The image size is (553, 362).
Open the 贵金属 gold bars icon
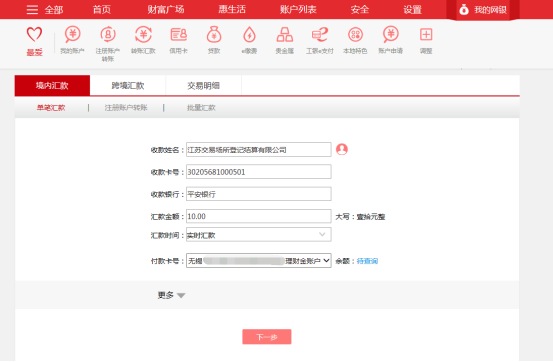[x=285, y=35]
